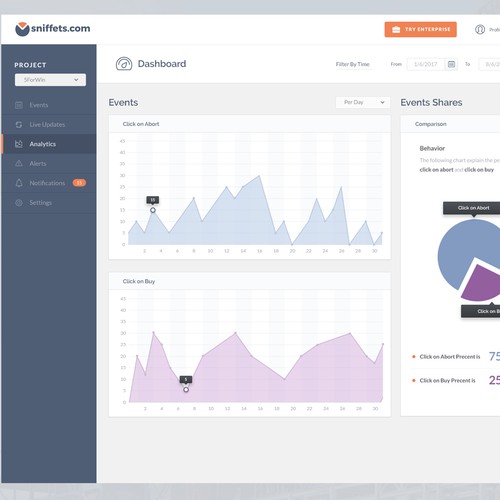Click the Dashboard title text
The height and width of the screenshot is (500, 500).
point(162,64)
